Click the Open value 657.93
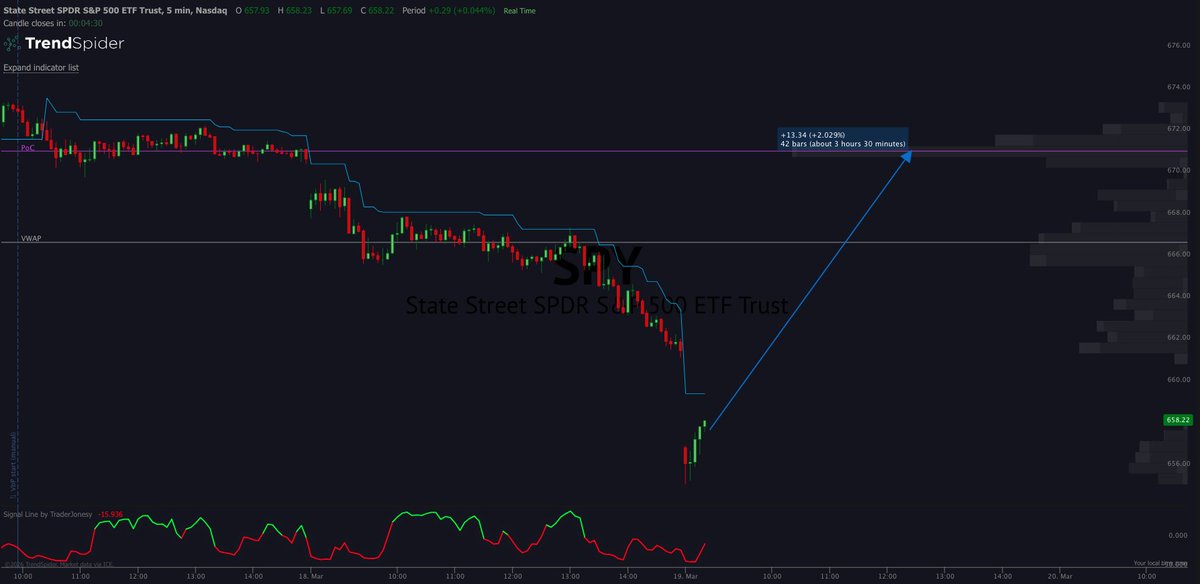This screenshot has height=584, width=1200. click(259, 10)
